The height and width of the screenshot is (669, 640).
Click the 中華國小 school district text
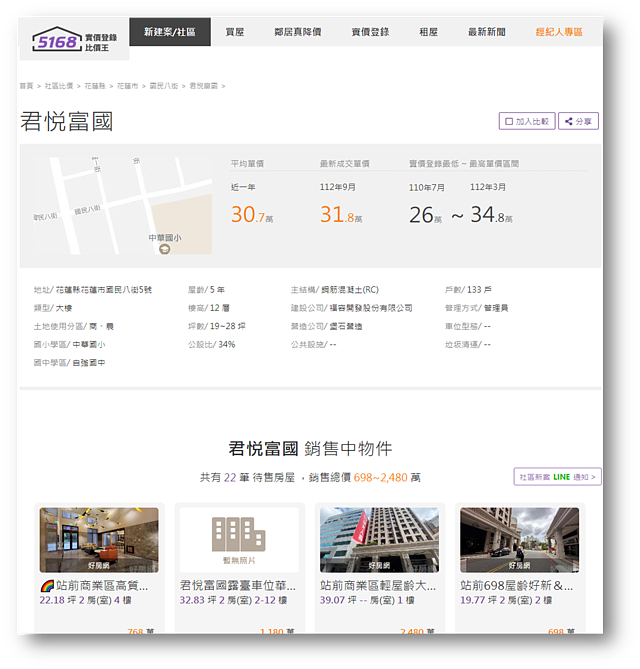pyautogui.click(x=89, y=344)
